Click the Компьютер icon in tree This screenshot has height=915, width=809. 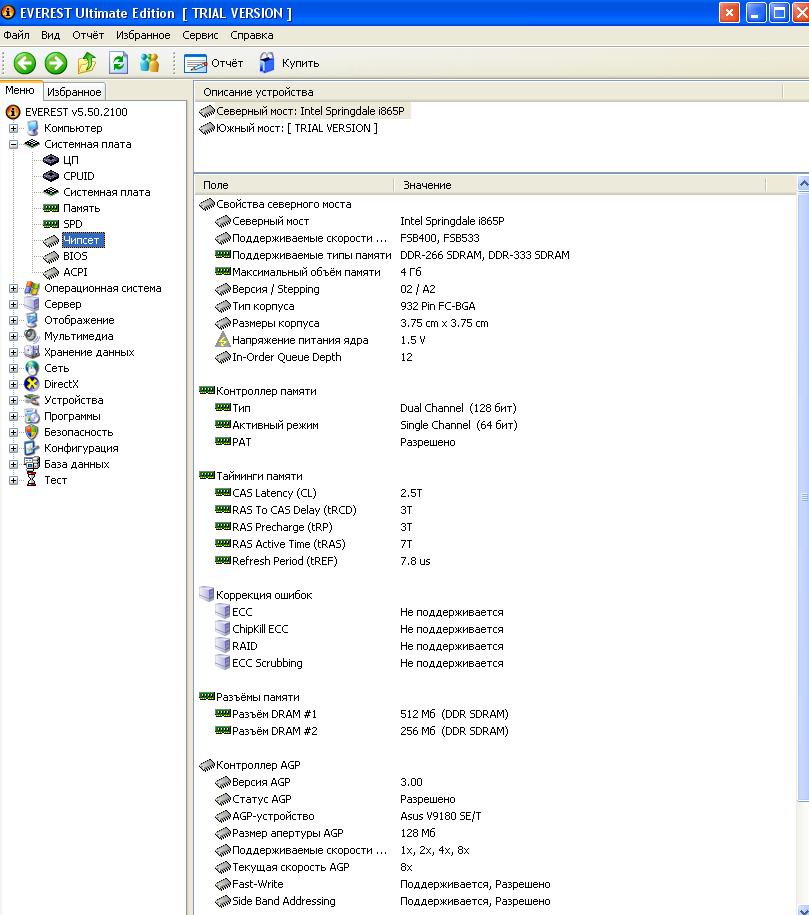pyautogui.click(x=33, y=128)
